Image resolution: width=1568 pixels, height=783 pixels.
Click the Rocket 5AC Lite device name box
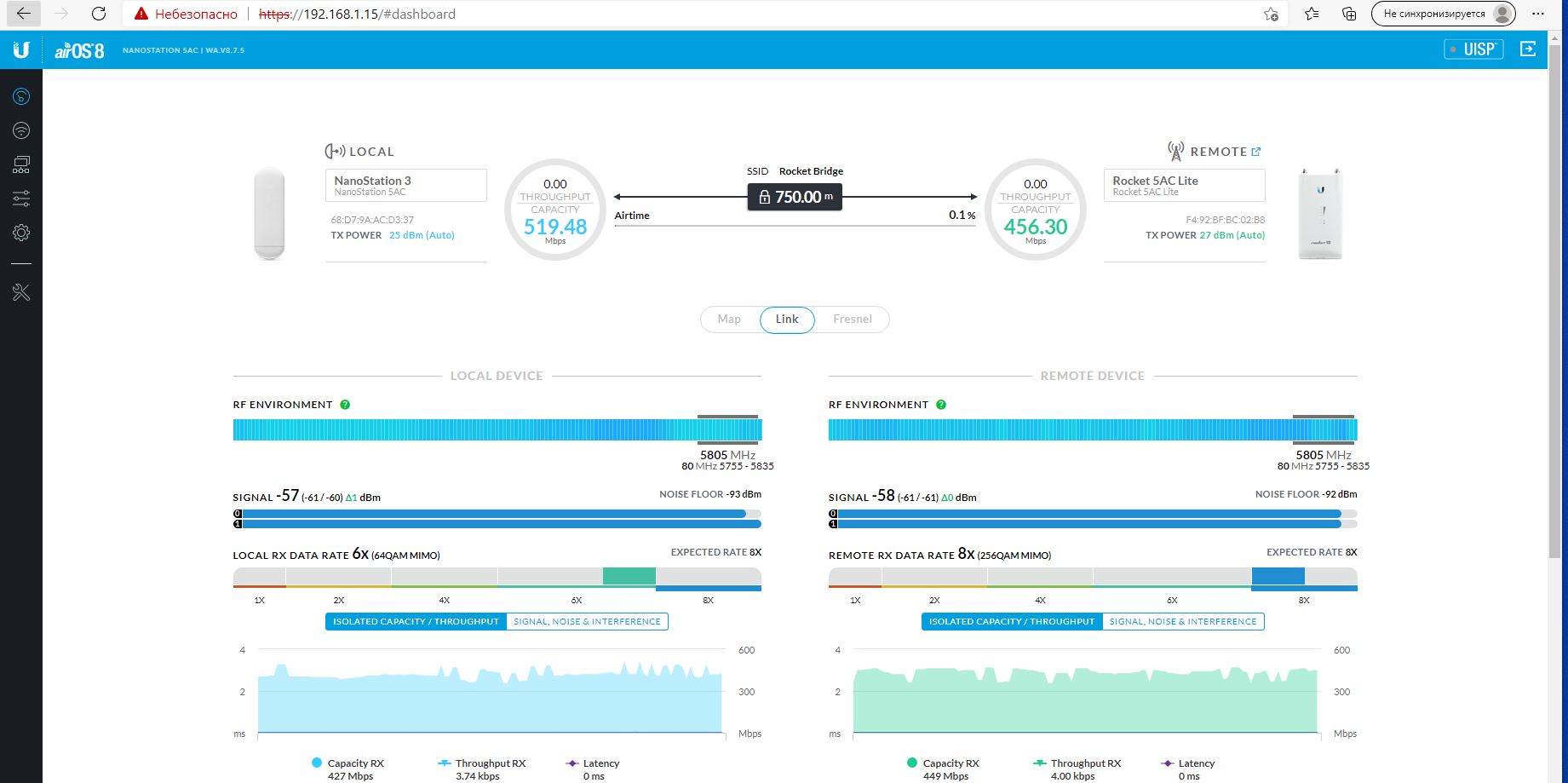point(1185,185)
